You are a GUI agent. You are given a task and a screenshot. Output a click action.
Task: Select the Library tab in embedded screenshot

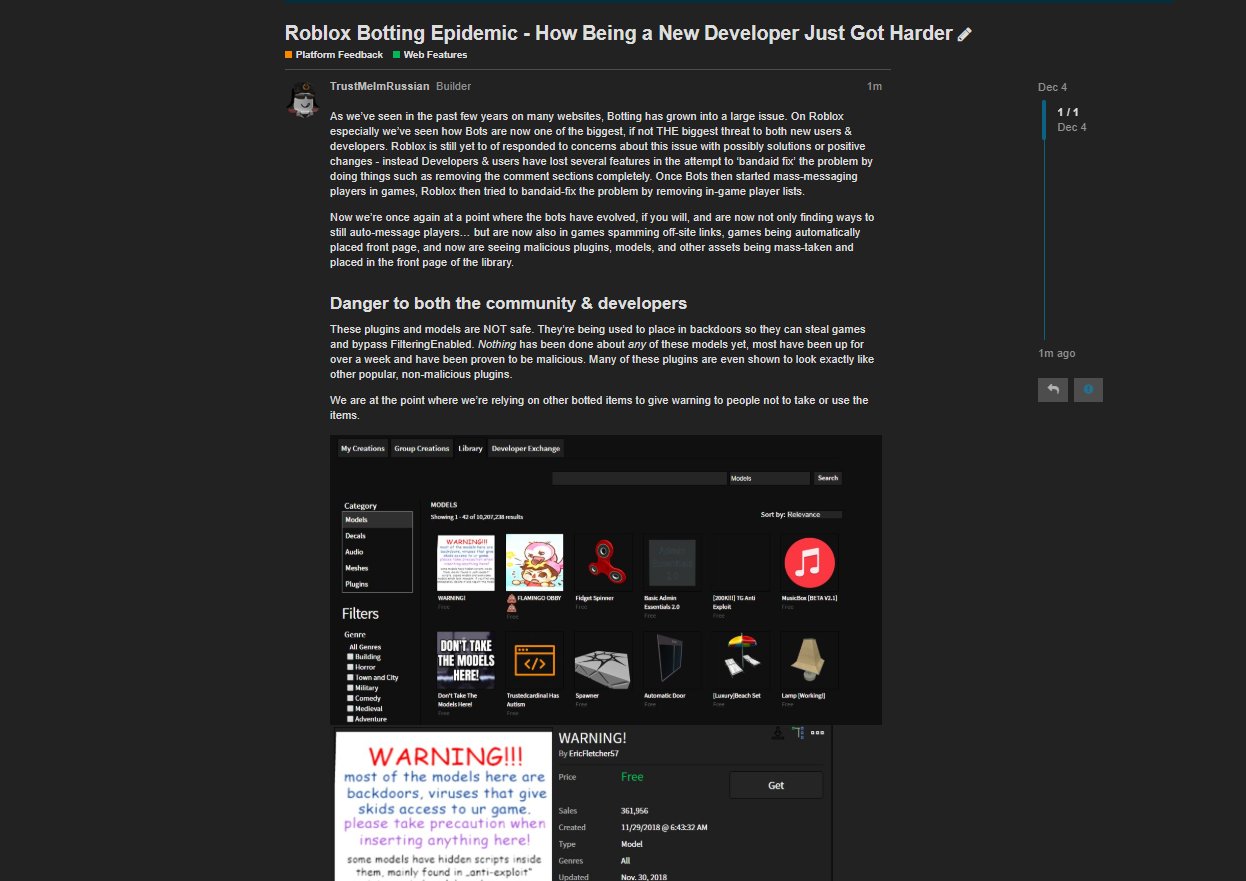tap(470, 448)
